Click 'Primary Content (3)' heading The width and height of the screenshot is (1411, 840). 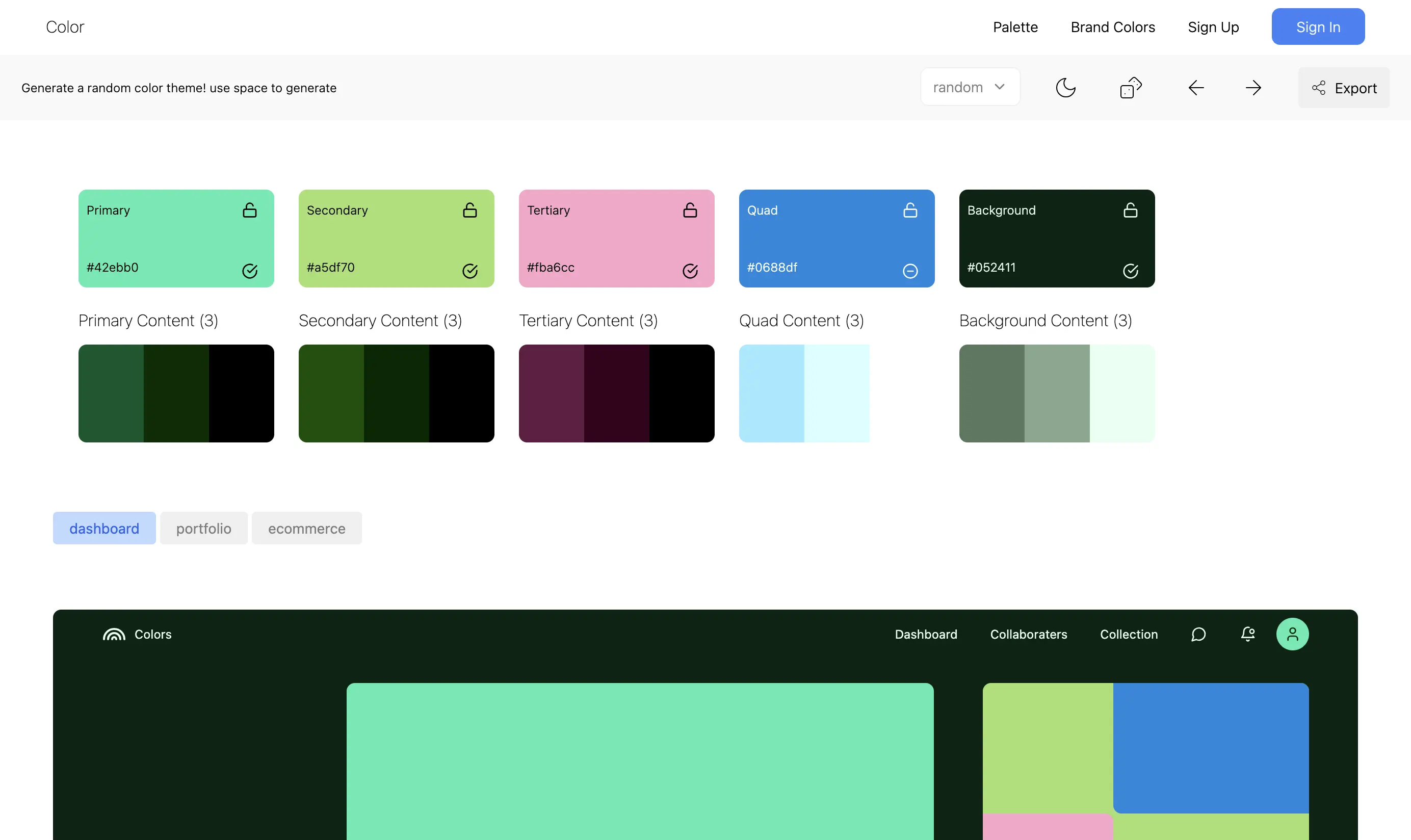(148, 321)
